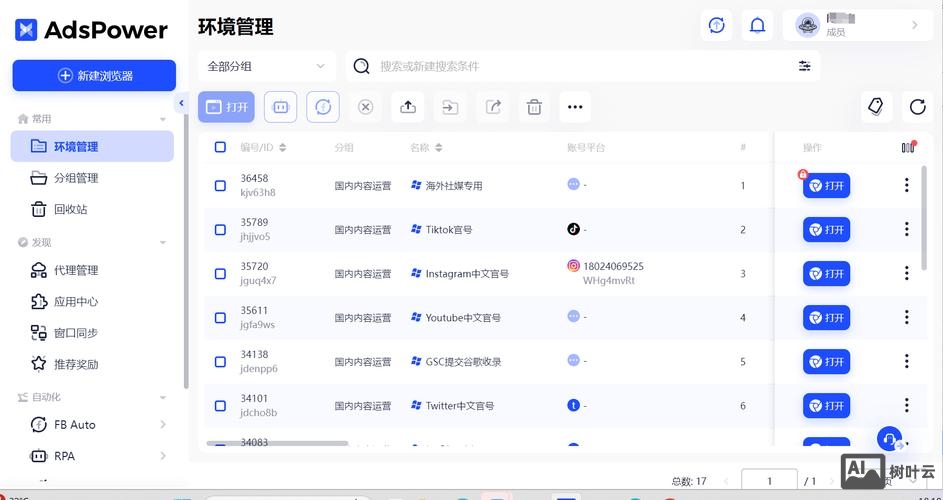Image resolution: width=943 pixels, height=500 pixels.
Task: Click the tag management icon
Action: coord(876,107)
